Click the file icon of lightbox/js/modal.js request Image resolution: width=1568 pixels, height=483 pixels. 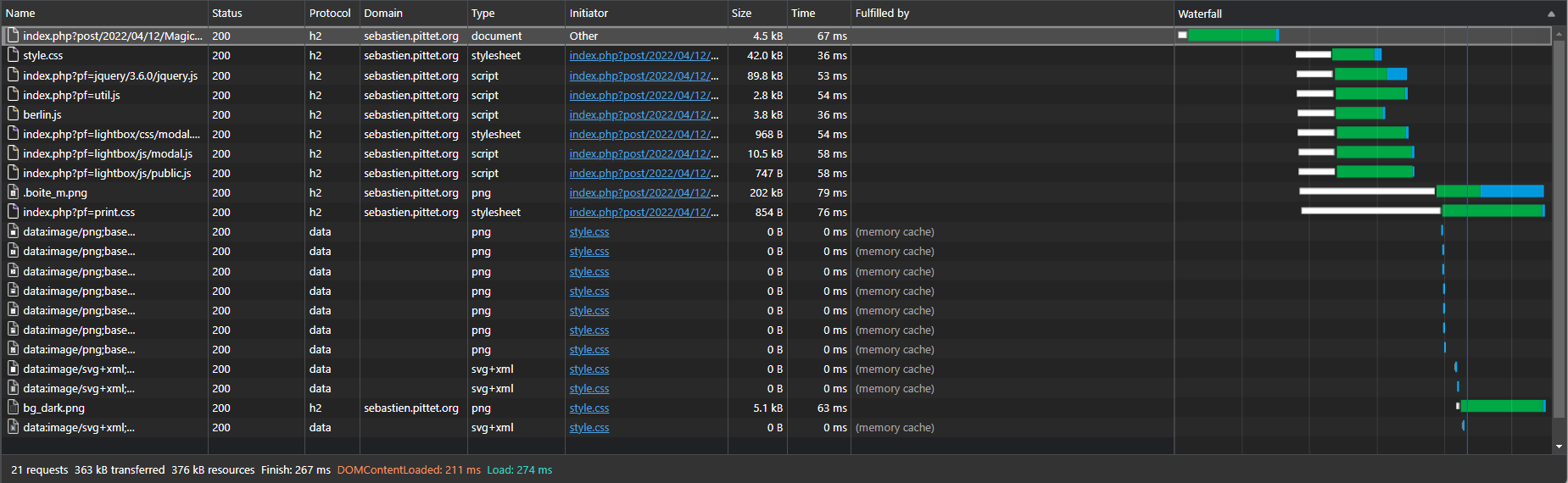[13, 153]
